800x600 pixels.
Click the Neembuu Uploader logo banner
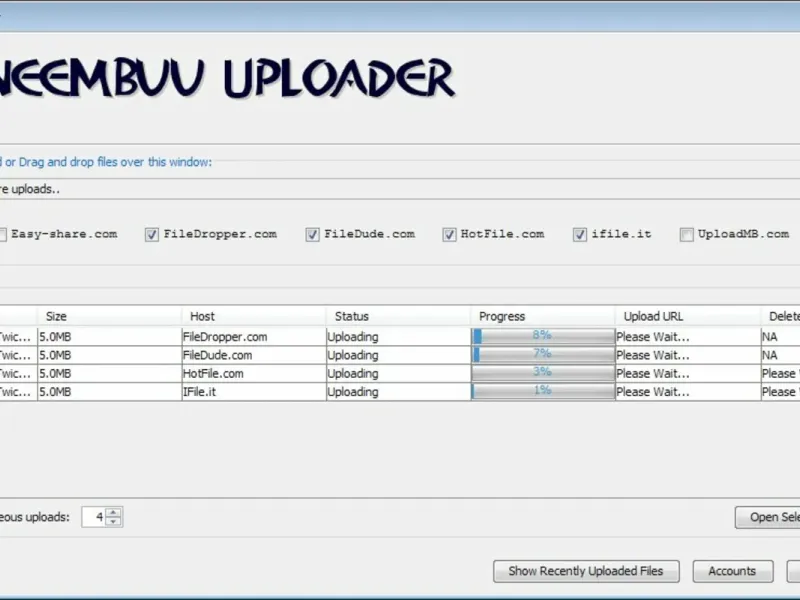228,78
